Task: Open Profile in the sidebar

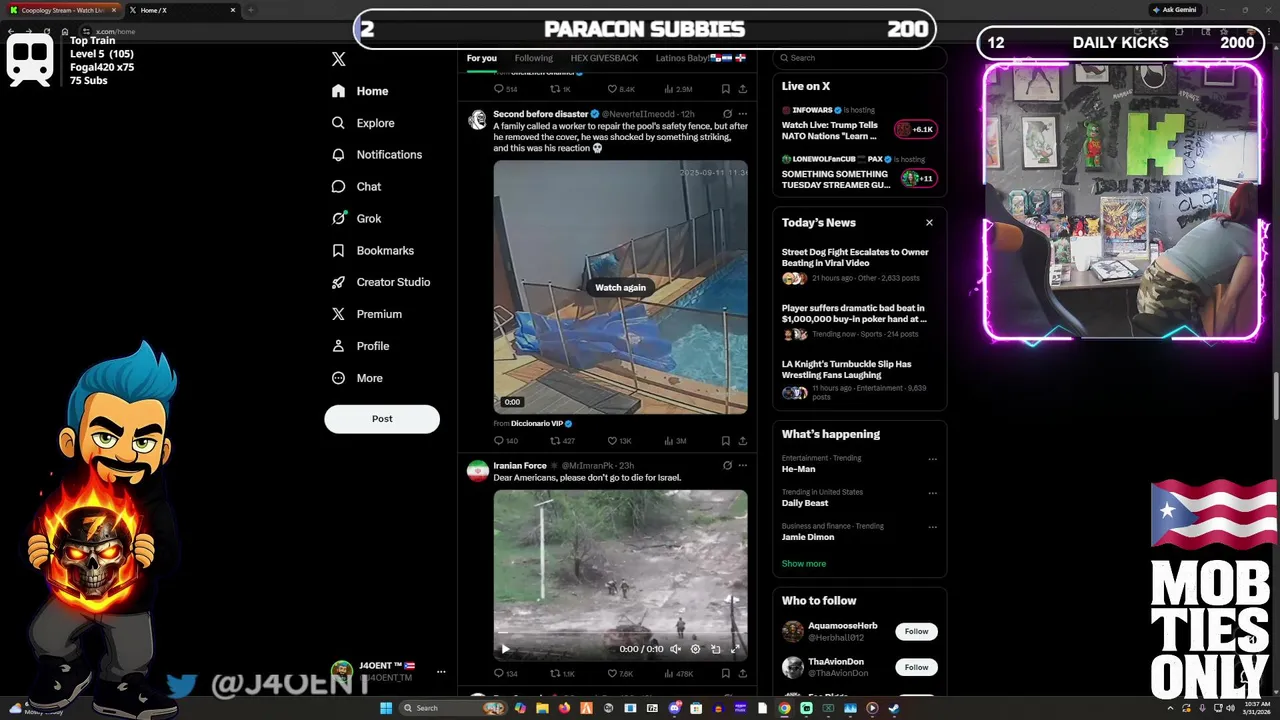Action: pos(360,346)
